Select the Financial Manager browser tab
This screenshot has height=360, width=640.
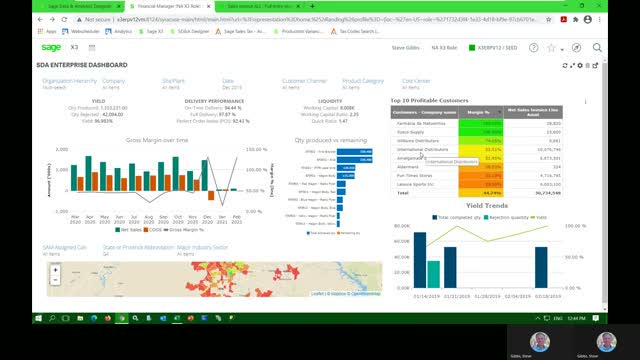pyautogui.click(x=169, y=6)
